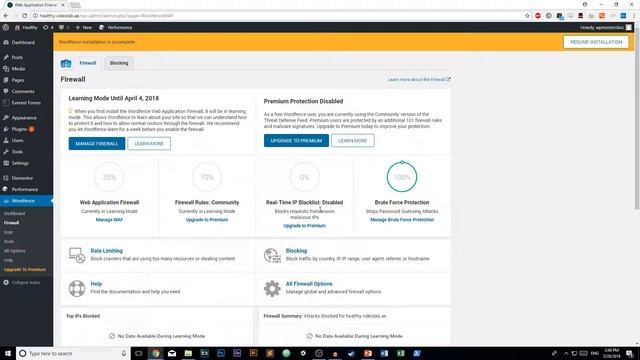
Task: Click the taskbar search box
Action: tap(73, 353)
